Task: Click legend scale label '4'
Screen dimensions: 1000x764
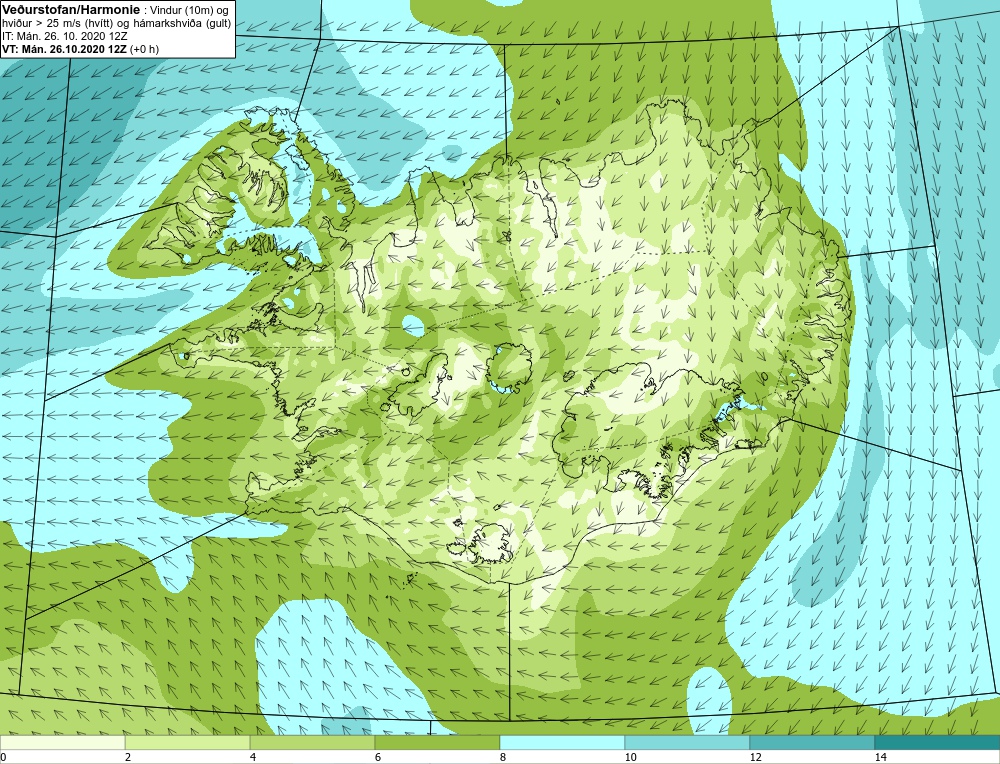Action: 253,757
